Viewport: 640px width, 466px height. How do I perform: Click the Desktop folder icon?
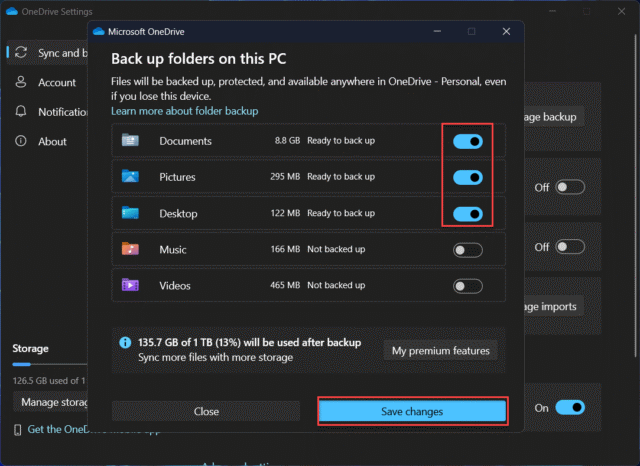130,213
